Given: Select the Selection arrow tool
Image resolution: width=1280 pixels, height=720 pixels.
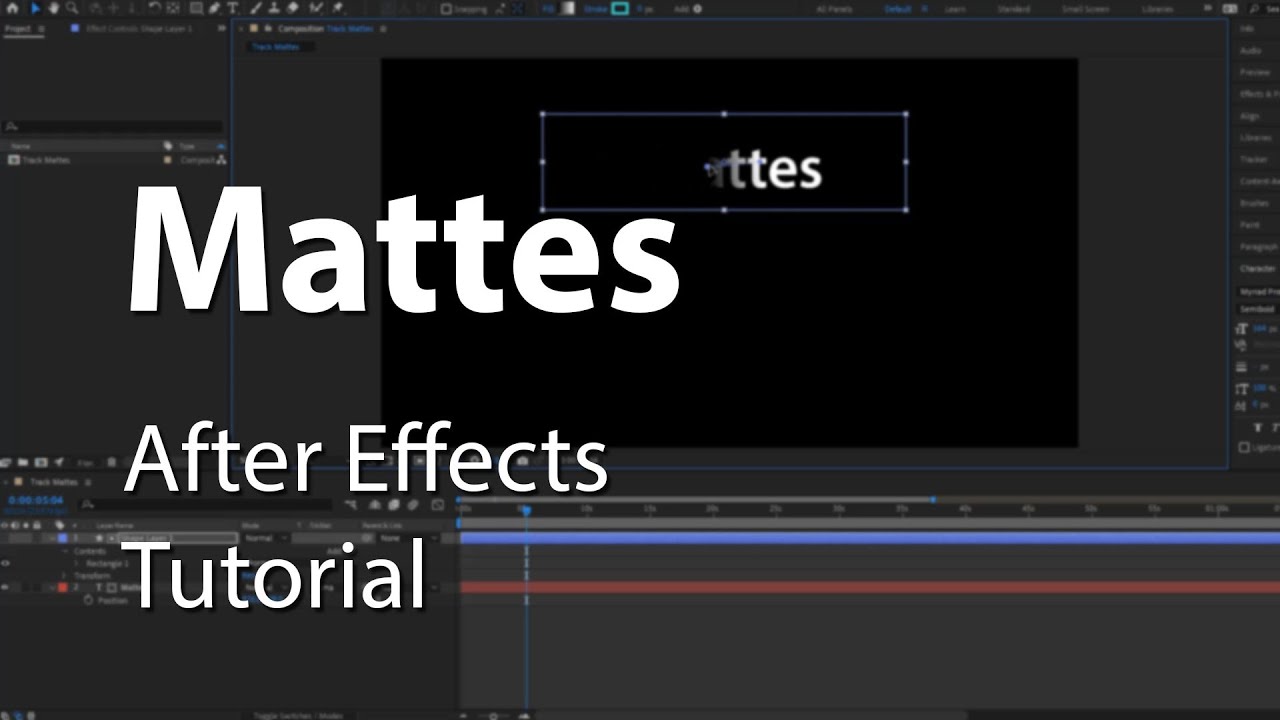Looking at the screenshot, I should pyautogui.click(x=36, y=8).
